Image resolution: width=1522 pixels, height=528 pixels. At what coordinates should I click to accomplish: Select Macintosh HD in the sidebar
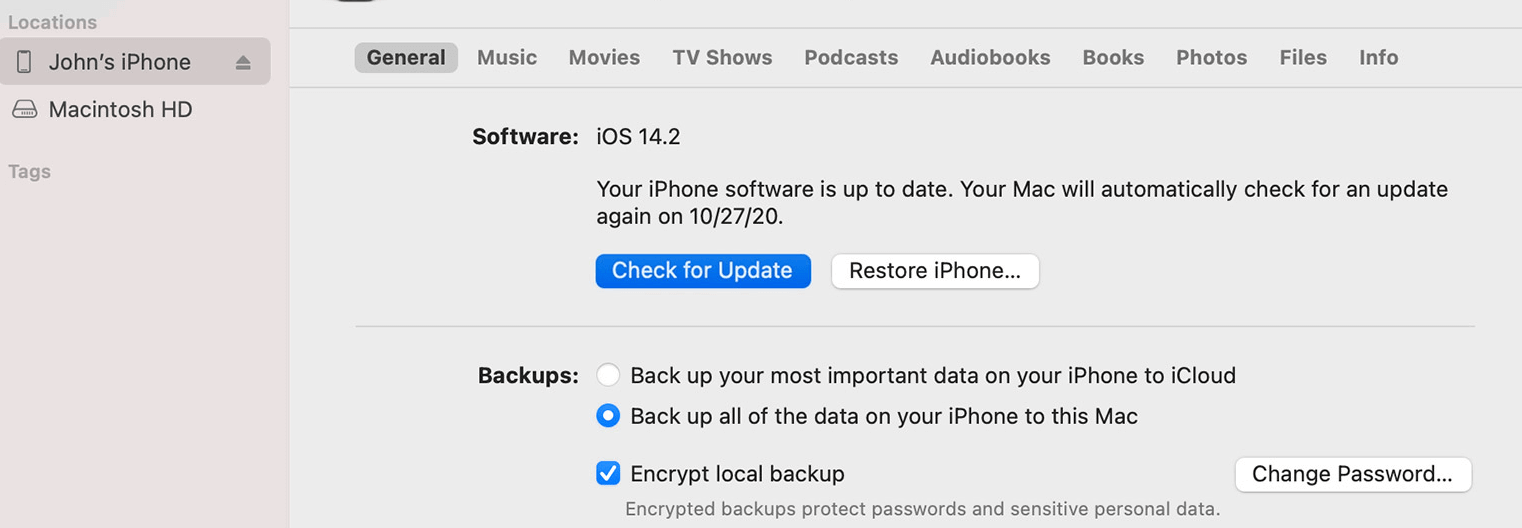(120, 110)
